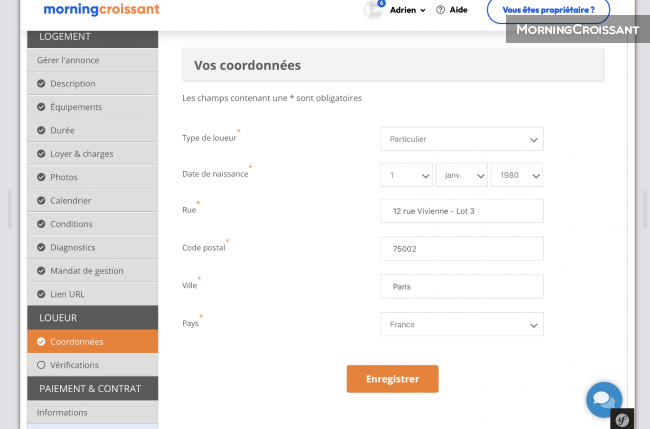Open the blue chat bubble widget
Image resolution: width=650 pixels, height=429 pixels.
click(x=603, y=398)
